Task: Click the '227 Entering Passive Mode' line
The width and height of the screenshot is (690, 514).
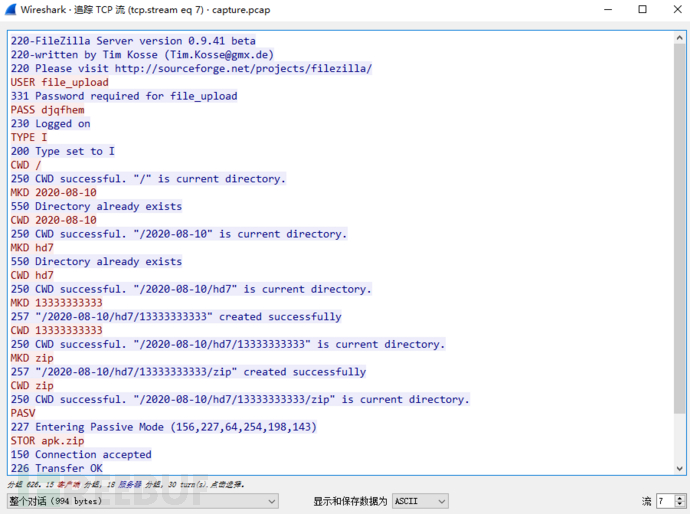Action: [x=164, y=427]
